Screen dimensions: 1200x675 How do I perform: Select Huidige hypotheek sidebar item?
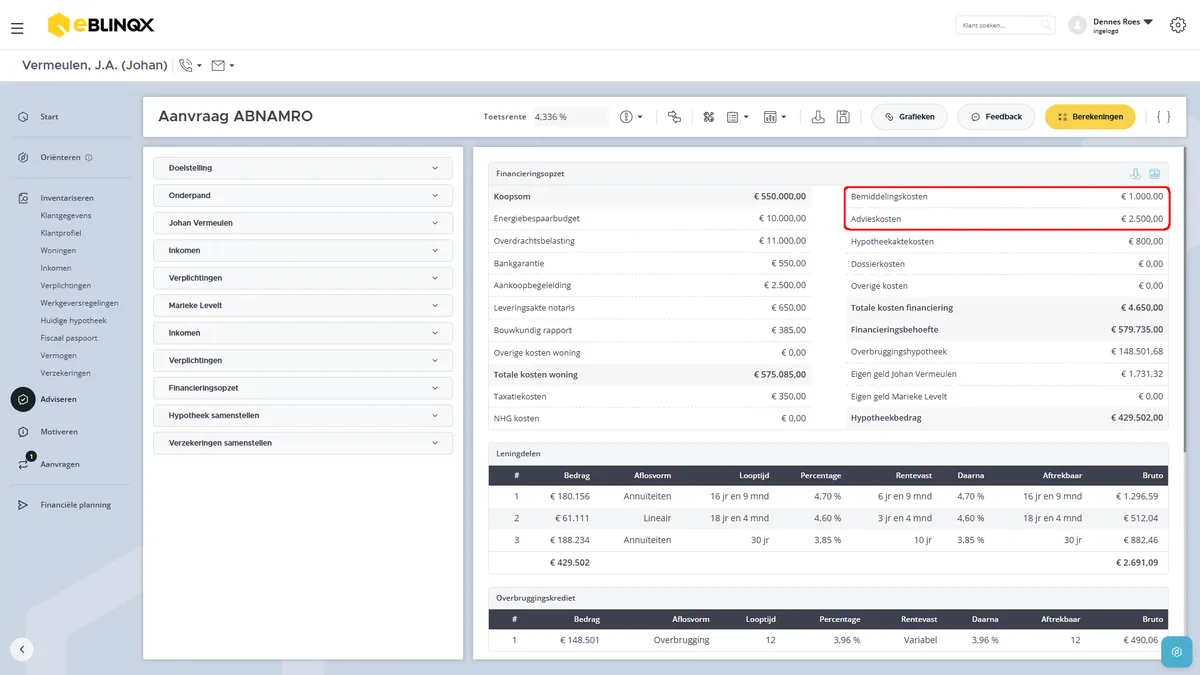coord(73,320)
